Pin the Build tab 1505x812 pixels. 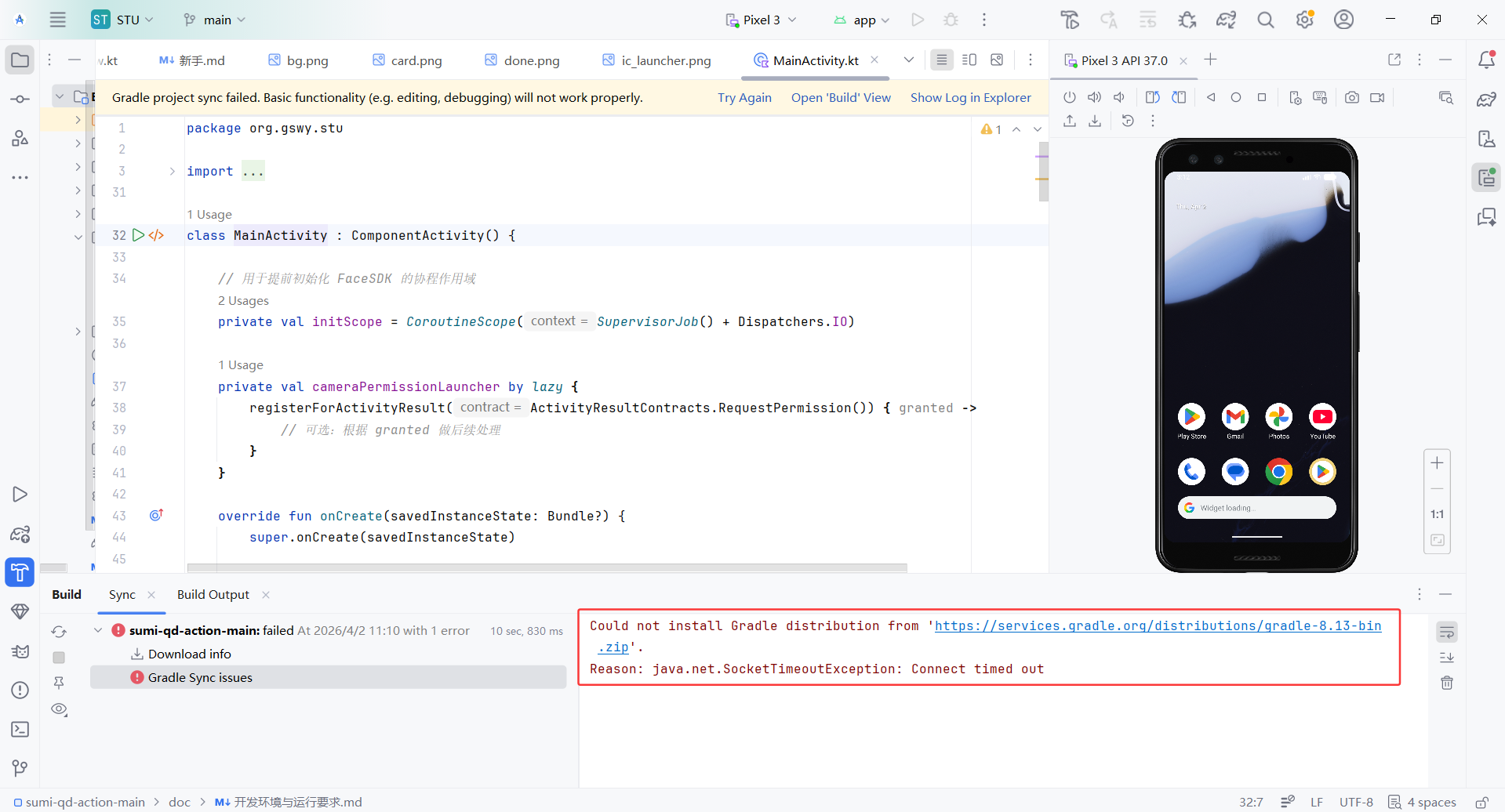59,683
